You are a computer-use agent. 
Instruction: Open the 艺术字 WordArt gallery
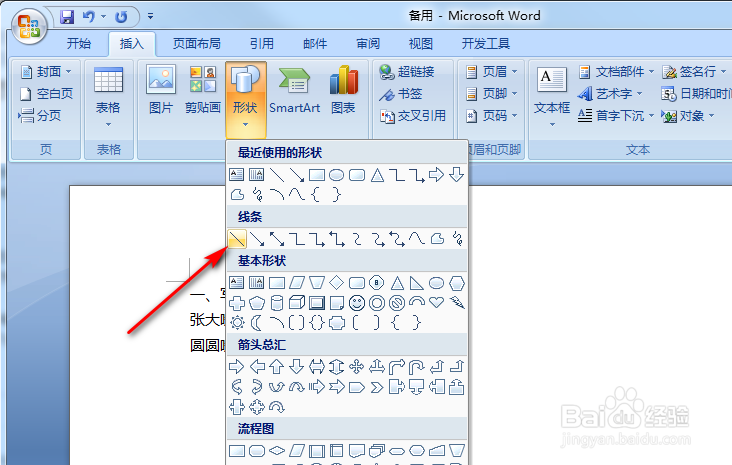point(610,94)
